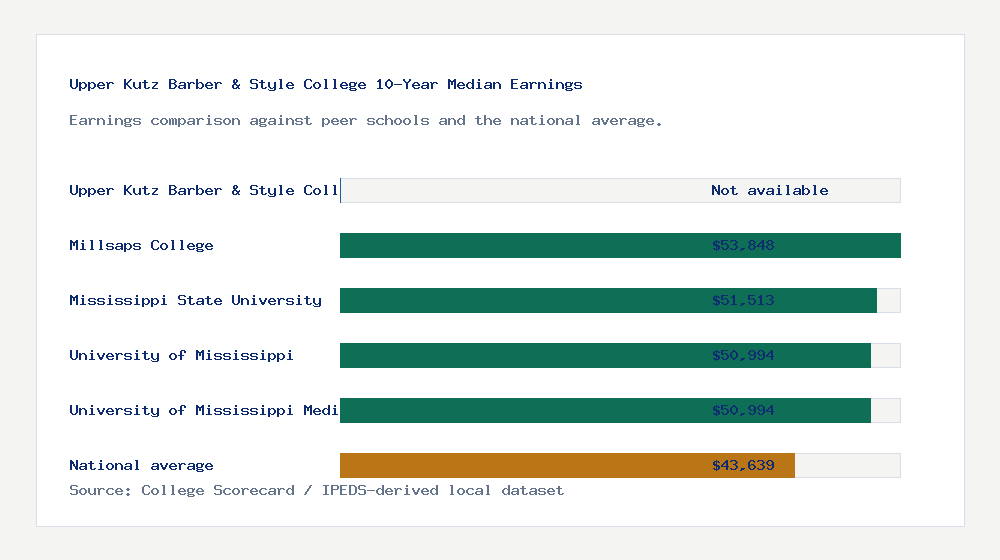The width and height of the screenshot is (1000, 560).
Task: Click the Millsaps College green bar
Action: click(620, 246)
